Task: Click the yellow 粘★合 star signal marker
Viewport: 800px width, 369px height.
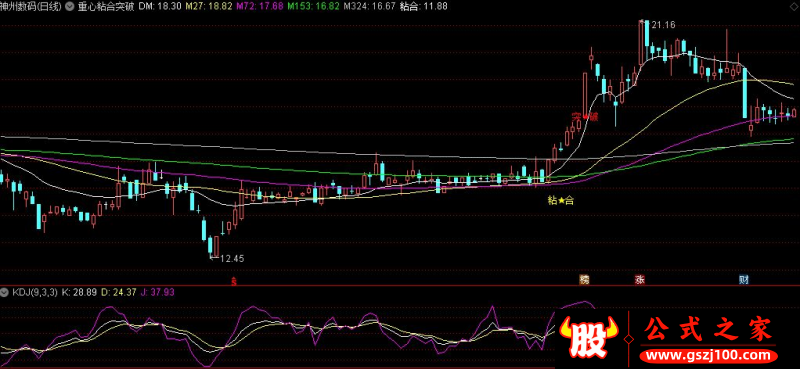Action: (x=561, y=201)
